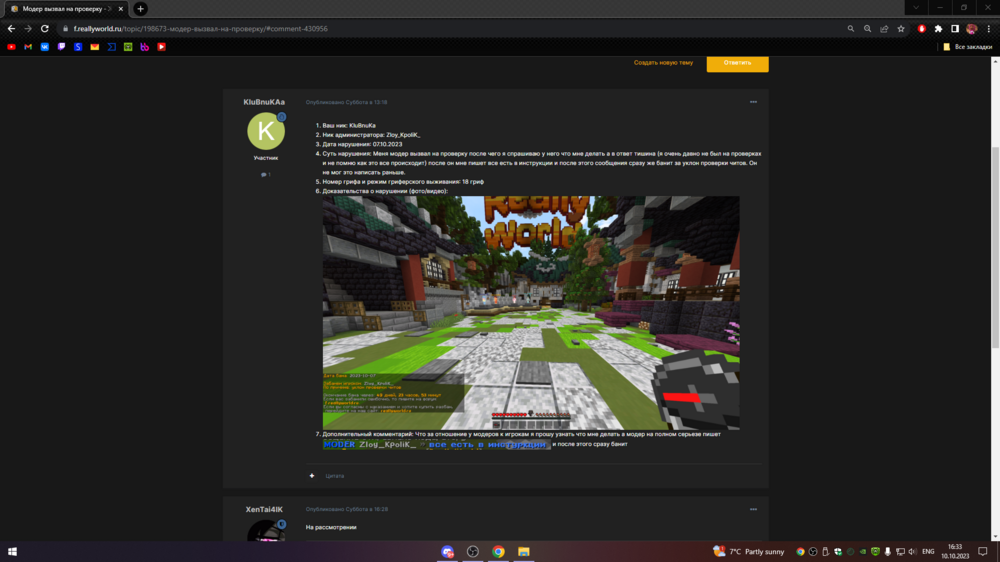Image resolution: width=1000 pixels, height=562 pixels.
Task: Open XenTai4IK author profile name
Action: coord(264,510)
